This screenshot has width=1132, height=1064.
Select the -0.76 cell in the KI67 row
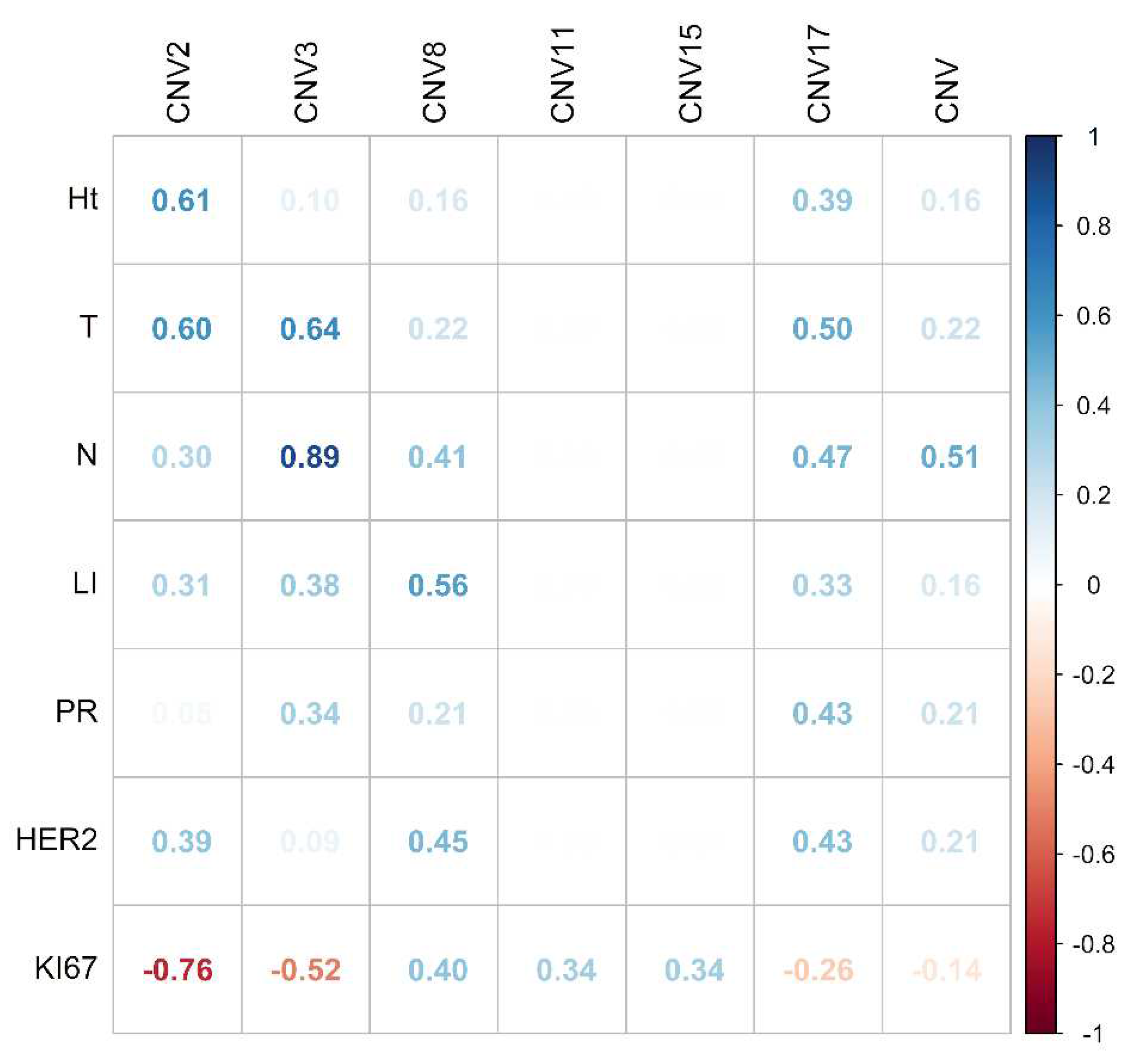click(178, 970)
